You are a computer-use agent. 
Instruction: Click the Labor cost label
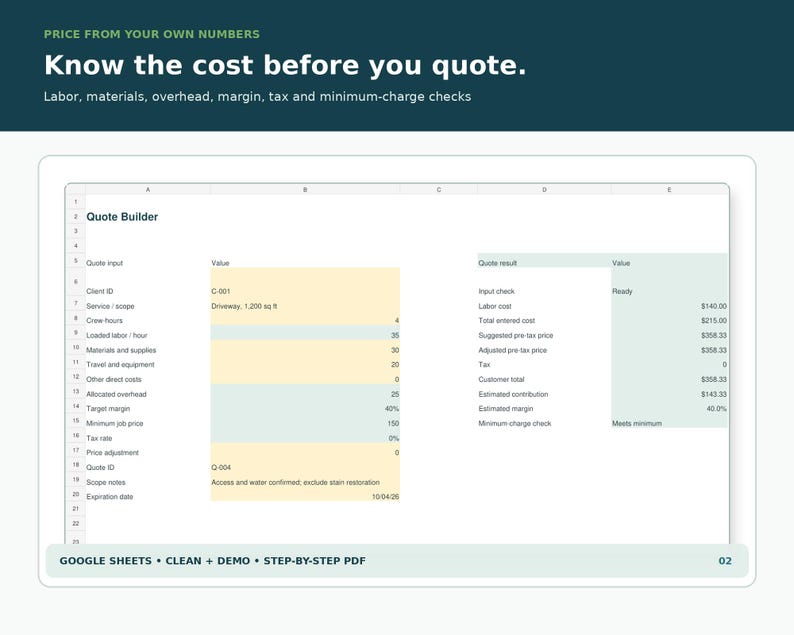point(495,306)
